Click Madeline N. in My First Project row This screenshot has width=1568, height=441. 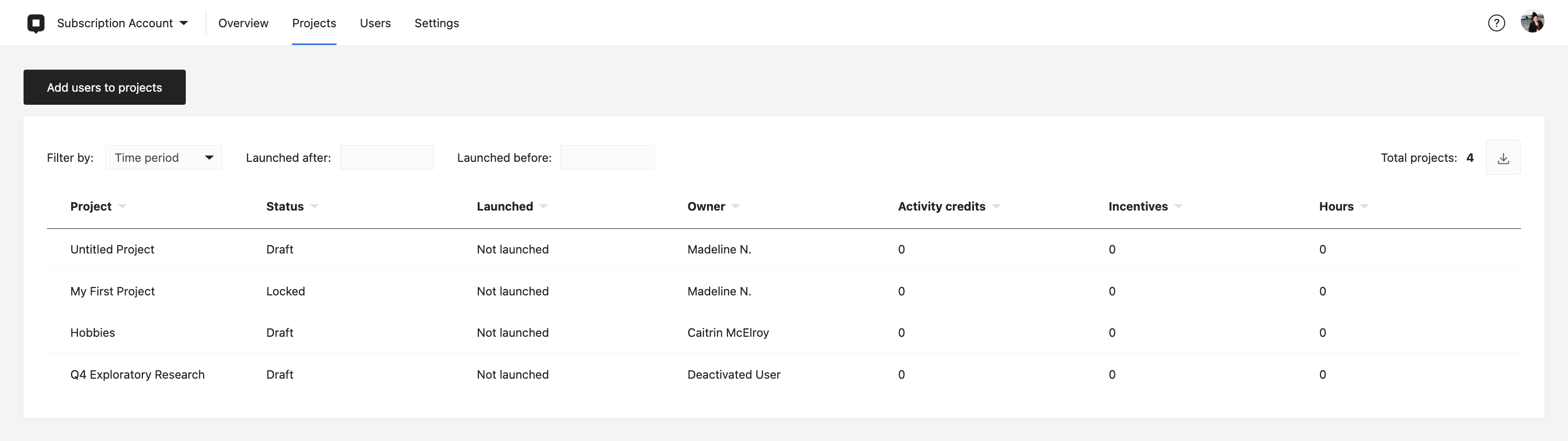(x=720, y=291)
